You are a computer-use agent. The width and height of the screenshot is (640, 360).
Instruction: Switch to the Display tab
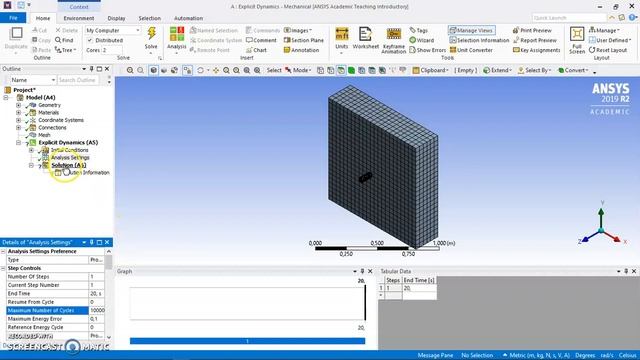(x=116, y=18)
